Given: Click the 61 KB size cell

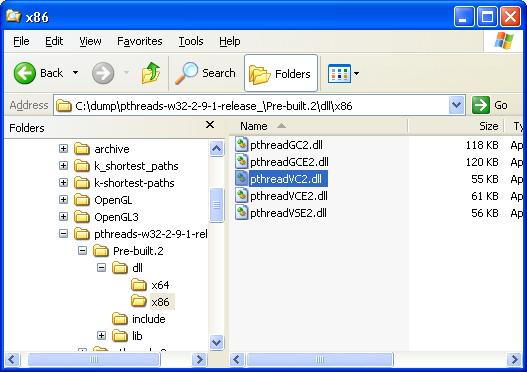Looking at the screenshot, I should (x=485, y=196).
